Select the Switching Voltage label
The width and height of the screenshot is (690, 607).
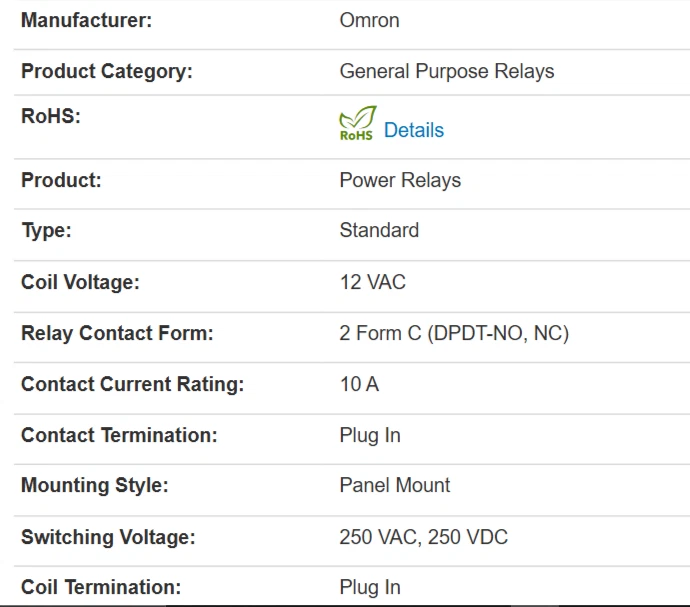coord(108,537)
